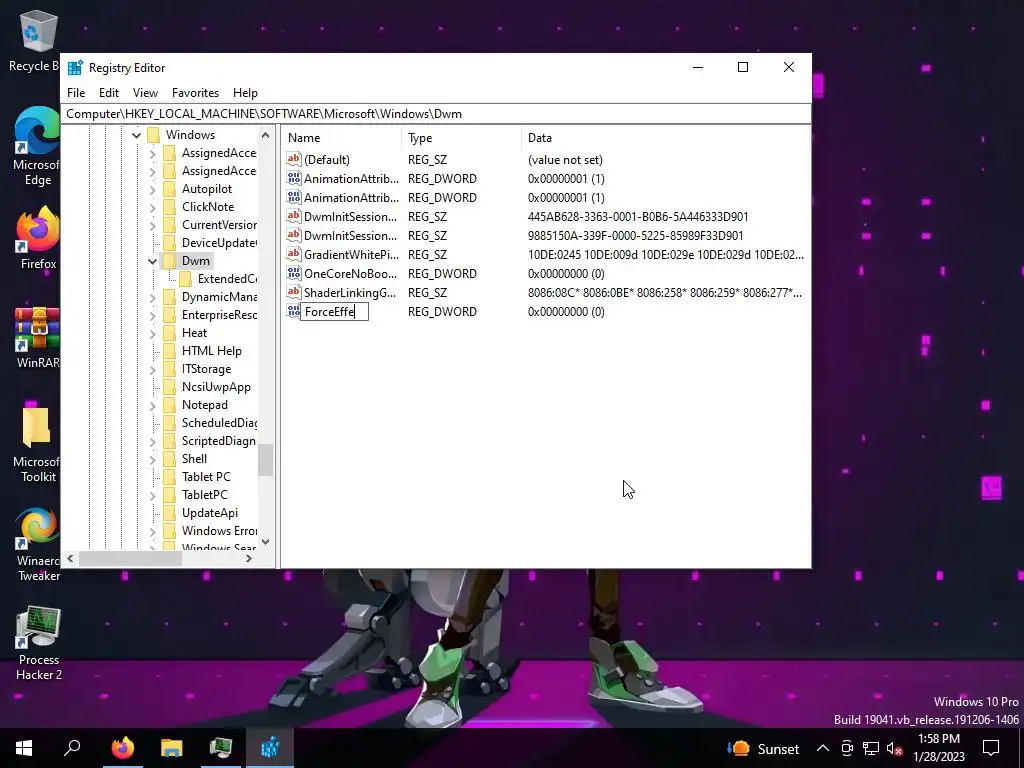Click the Registry Editor title bar icon
The height and width of the screenshot is (768, 1024).
tap(76, 67)
